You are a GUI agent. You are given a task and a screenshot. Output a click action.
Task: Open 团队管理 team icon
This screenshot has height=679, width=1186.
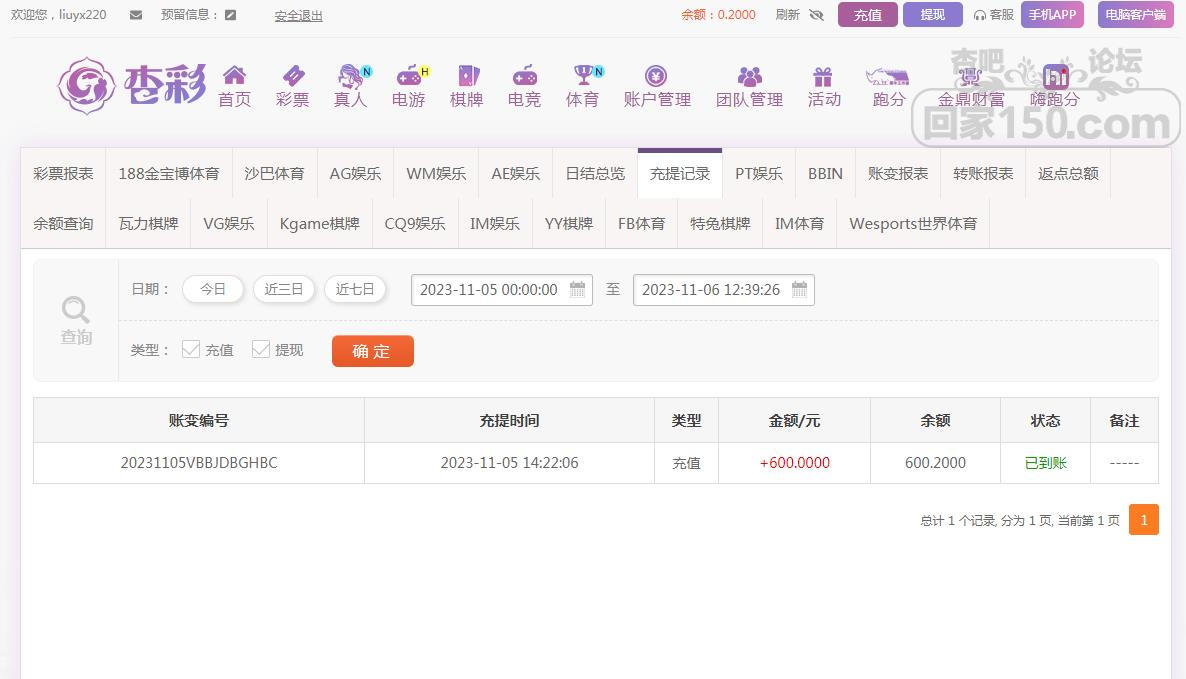(749, 76)
